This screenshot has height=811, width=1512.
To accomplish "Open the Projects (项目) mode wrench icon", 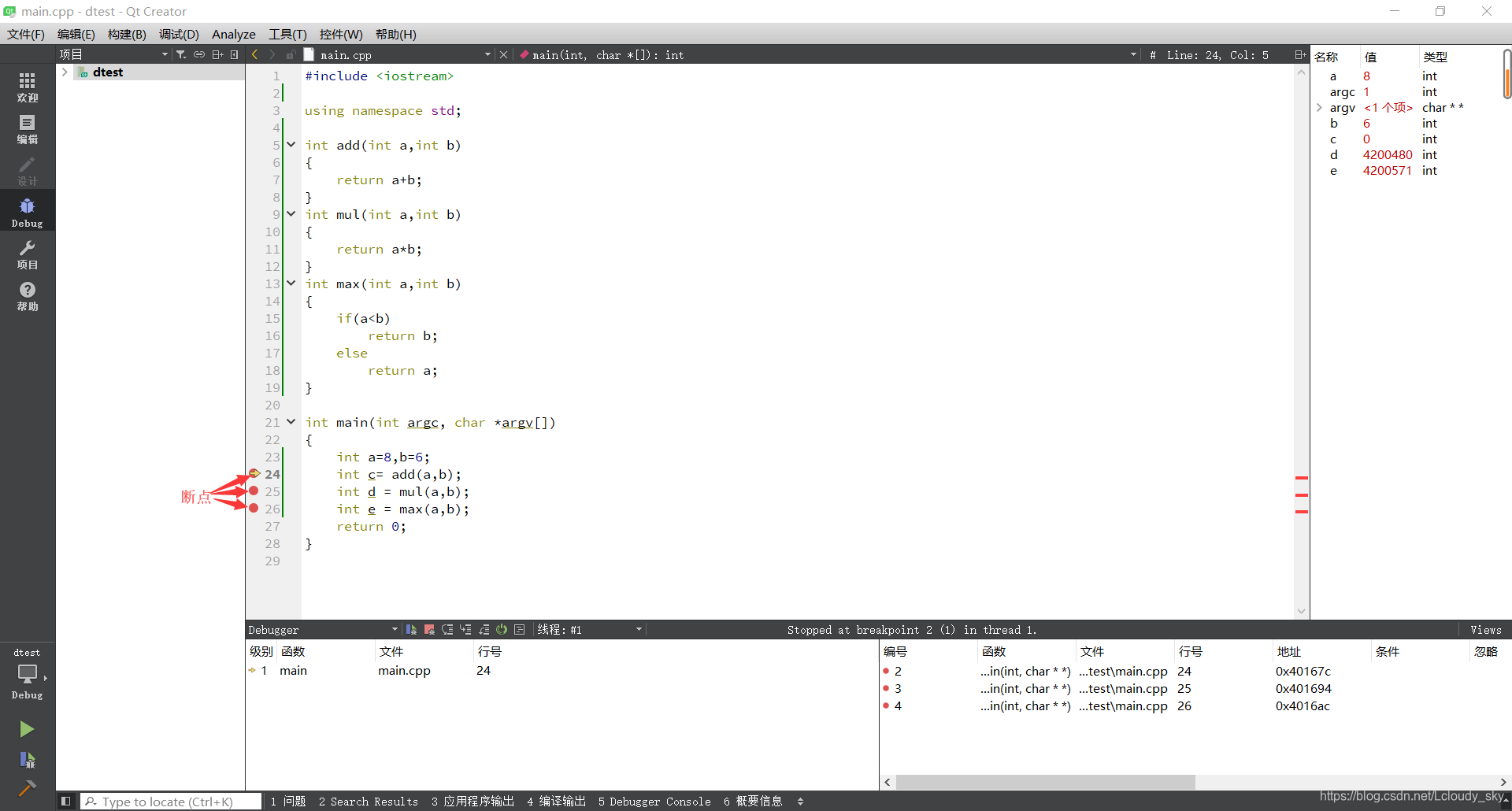I will coord(28,254).
